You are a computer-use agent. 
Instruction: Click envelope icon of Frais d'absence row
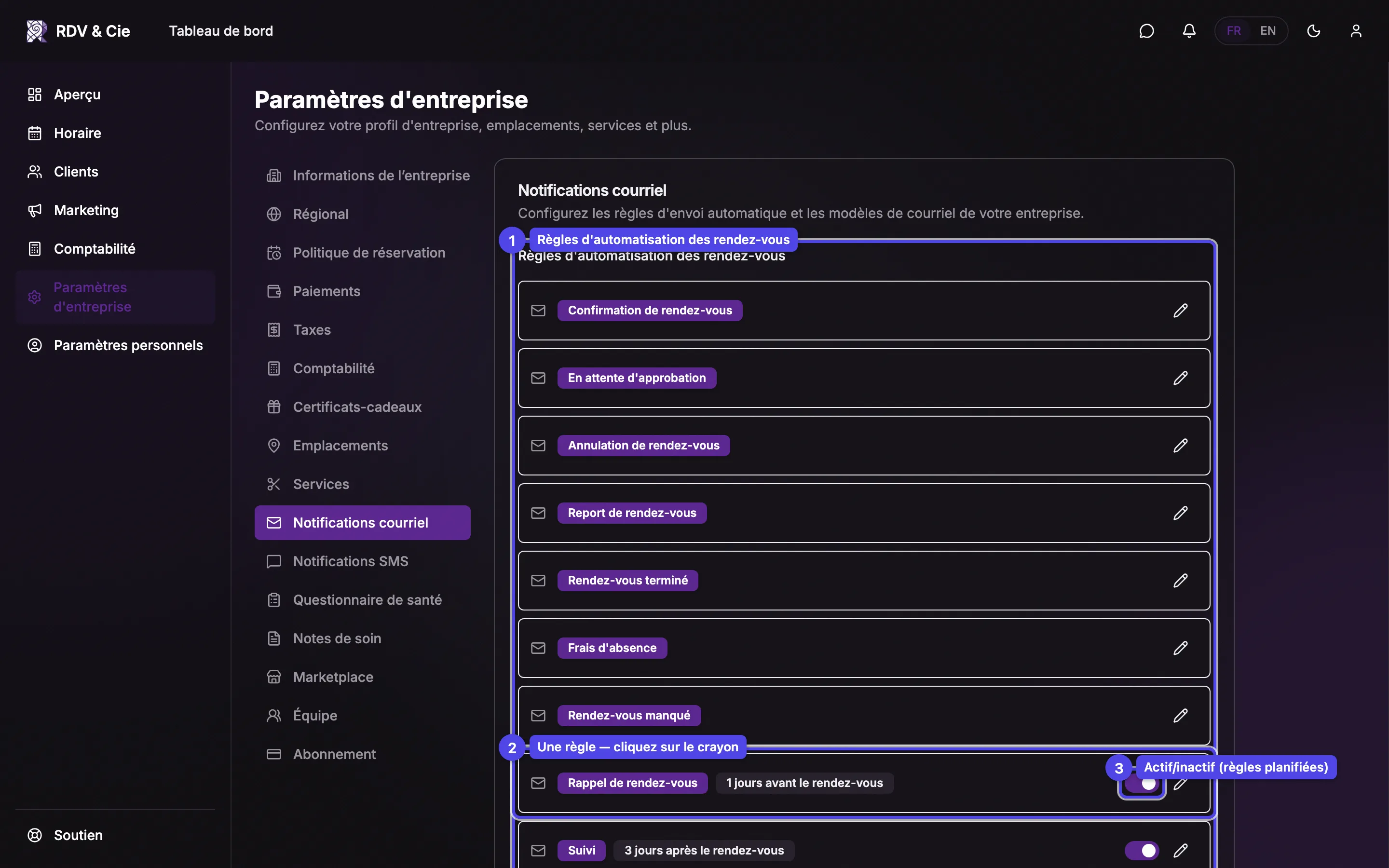click(x=538, y=648)
